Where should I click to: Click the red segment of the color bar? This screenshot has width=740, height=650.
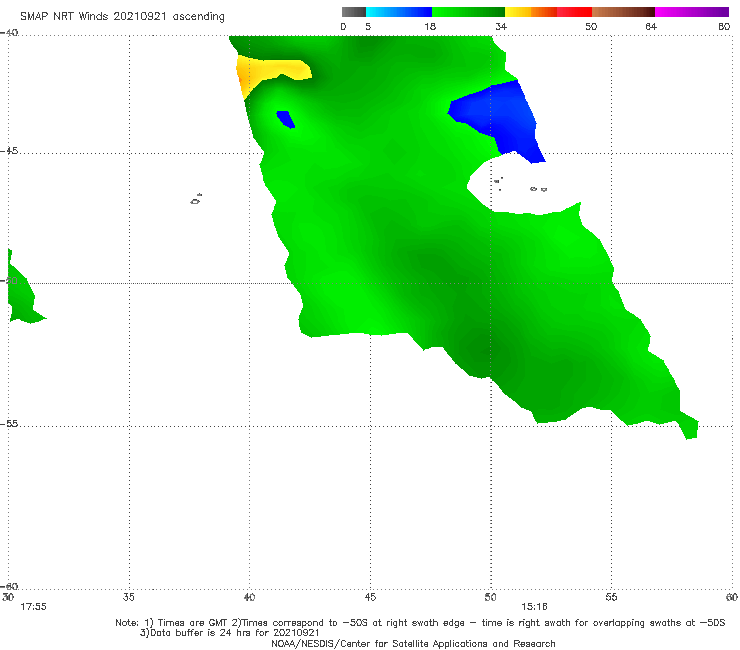(574, 12)
